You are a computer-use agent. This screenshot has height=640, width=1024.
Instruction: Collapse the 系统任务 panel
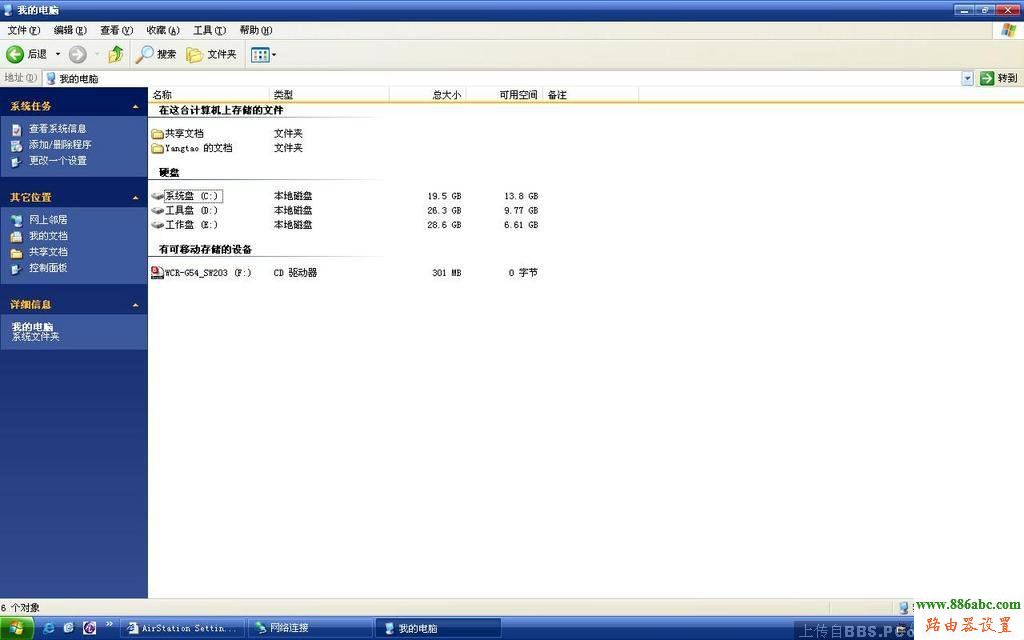(135, 106)
